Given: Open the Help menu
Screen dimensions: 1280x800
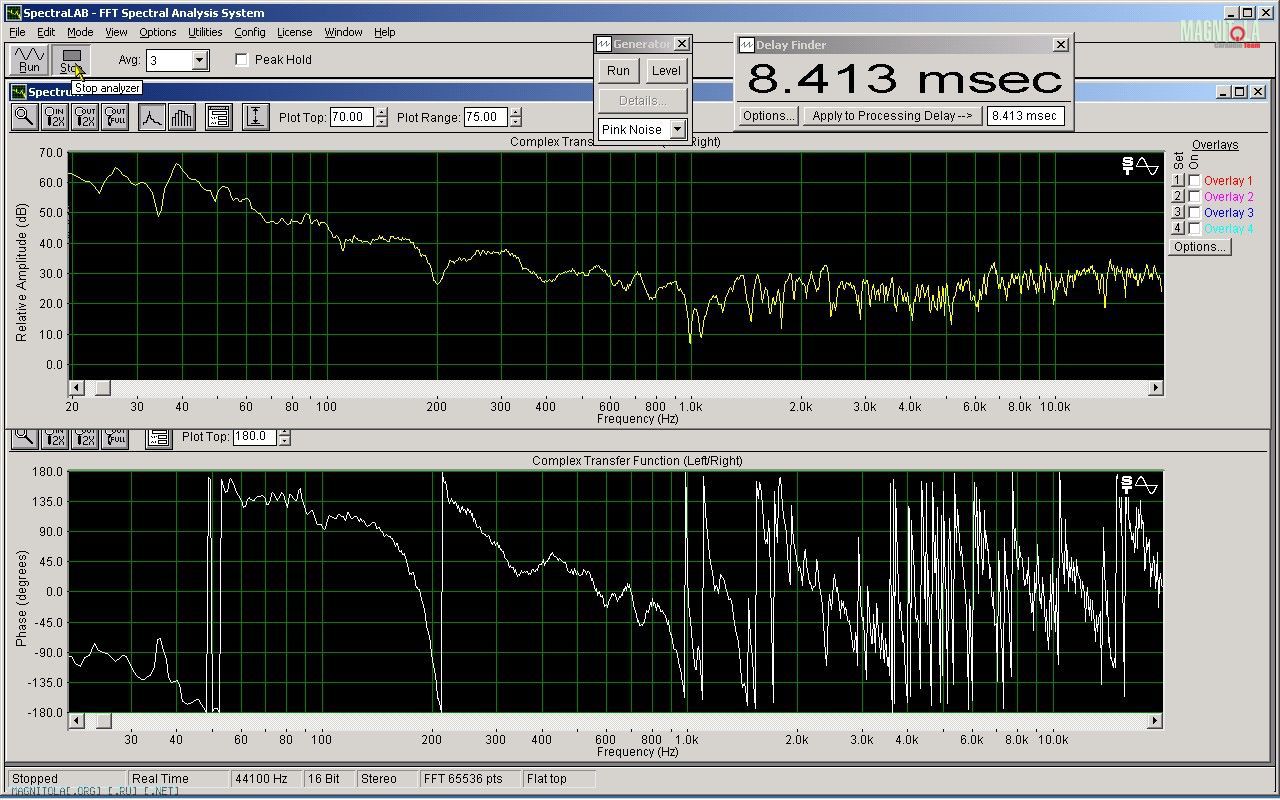Looking at the screenshot, I should [x=385, y=32].
